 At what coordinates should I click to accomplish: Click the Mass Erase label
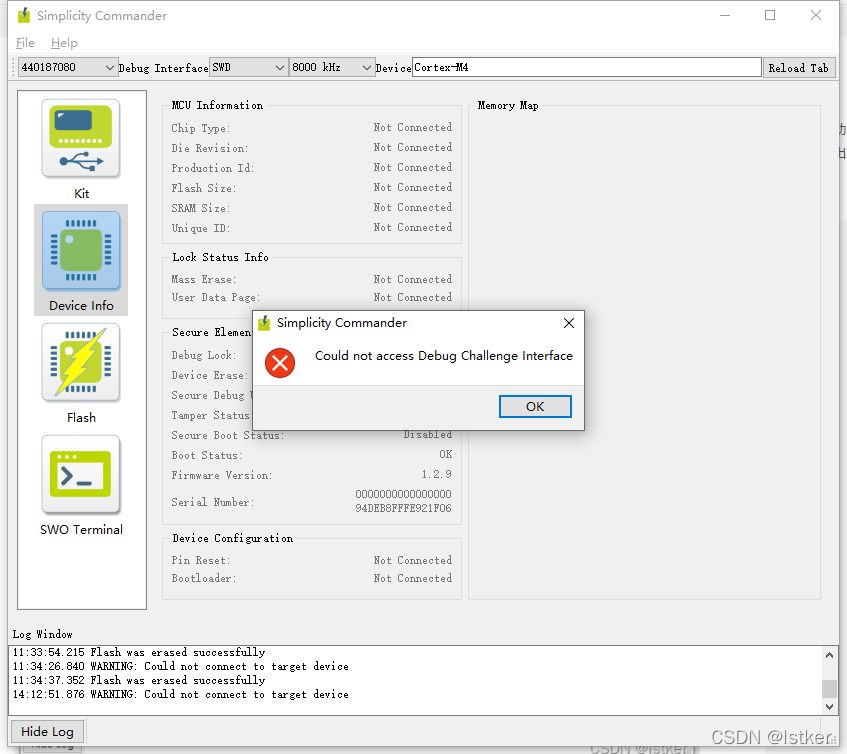[204, 280]
